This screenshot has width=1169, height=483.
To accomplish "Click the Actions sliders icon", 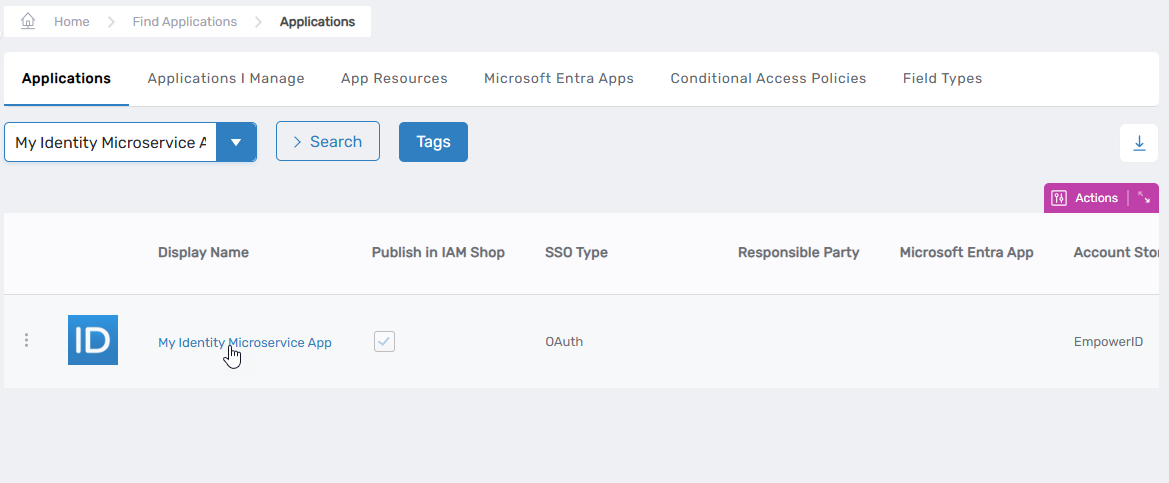I will 1060,198.
